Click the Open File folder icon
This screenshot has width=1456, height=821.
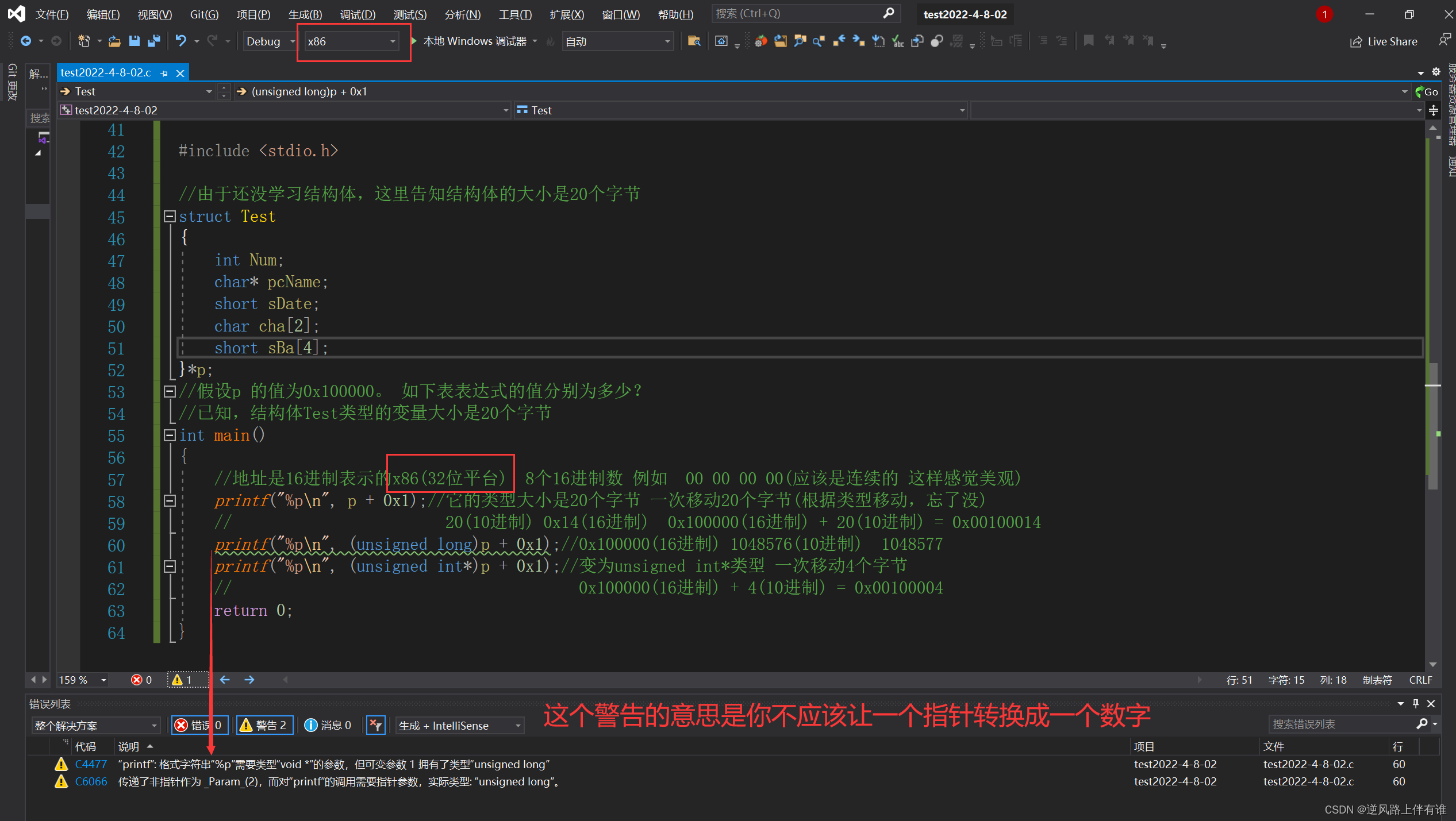click(114, 41)
